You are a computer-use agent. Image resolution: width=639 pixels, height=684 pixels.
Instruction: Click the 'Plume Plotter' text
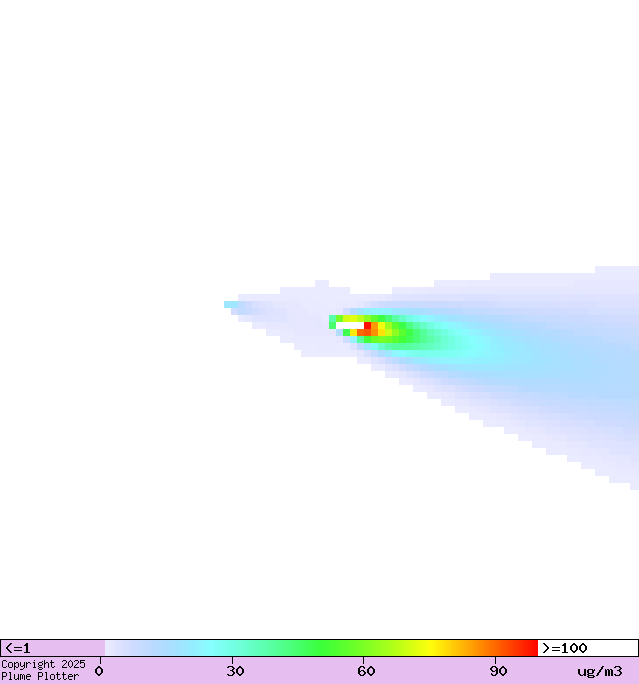(41, 676)
